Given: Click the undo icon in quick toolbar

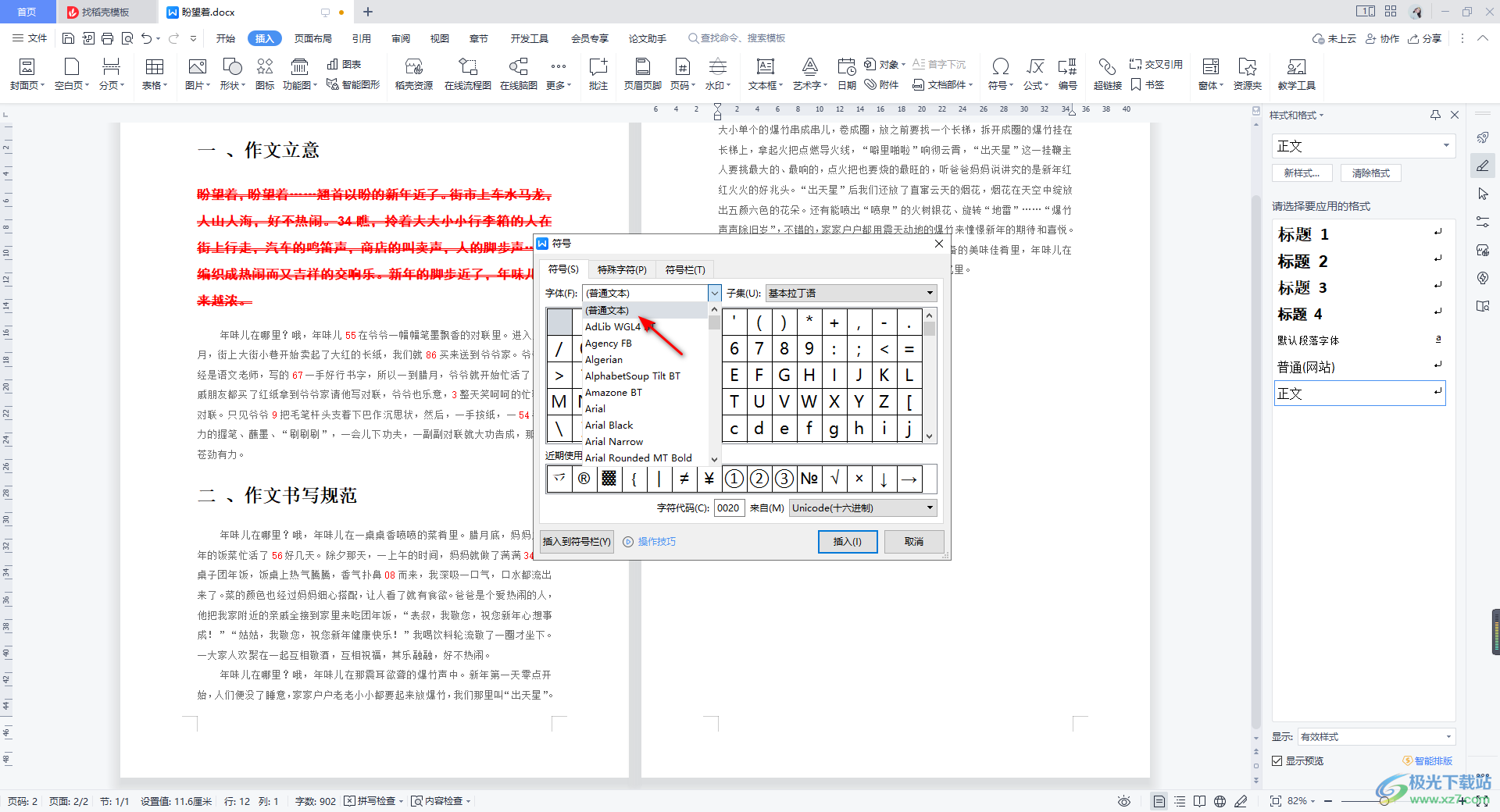Looking at the screenshot, I should tap(146, 38).
